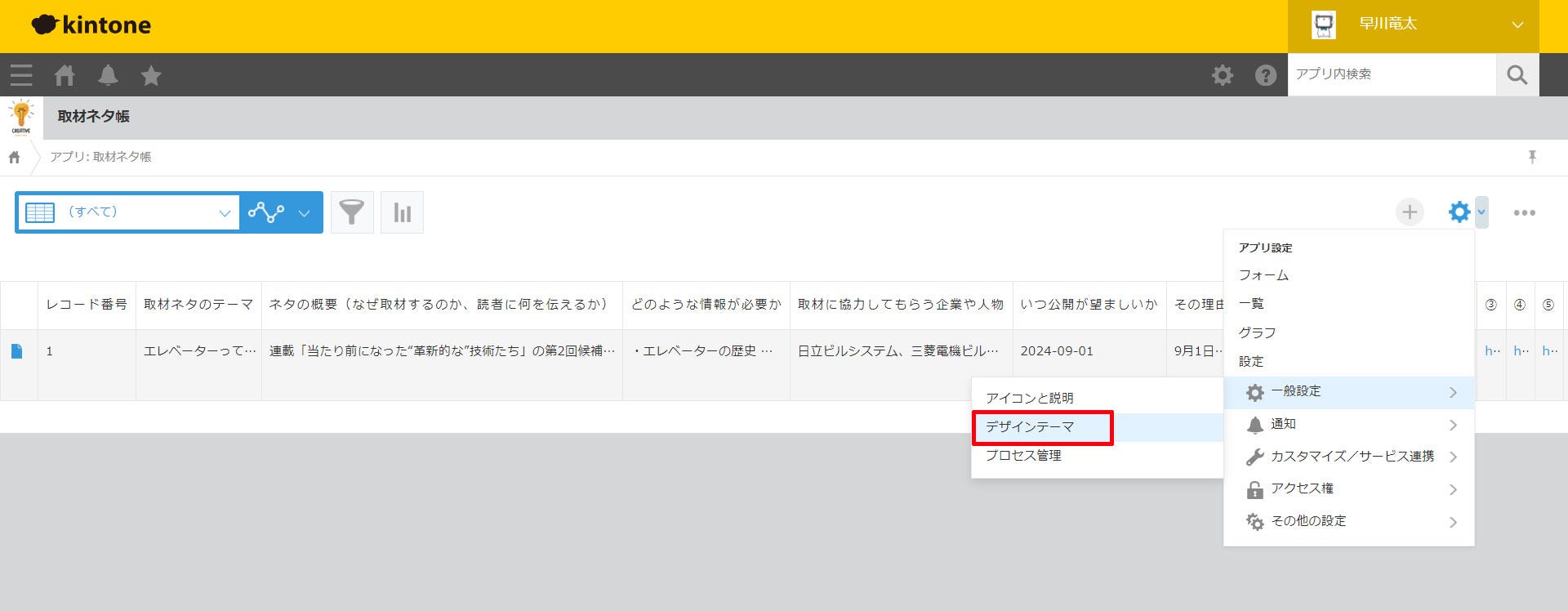1568x611 pixels.
Task: Click the table list view icon
Action: pos(40,212)
